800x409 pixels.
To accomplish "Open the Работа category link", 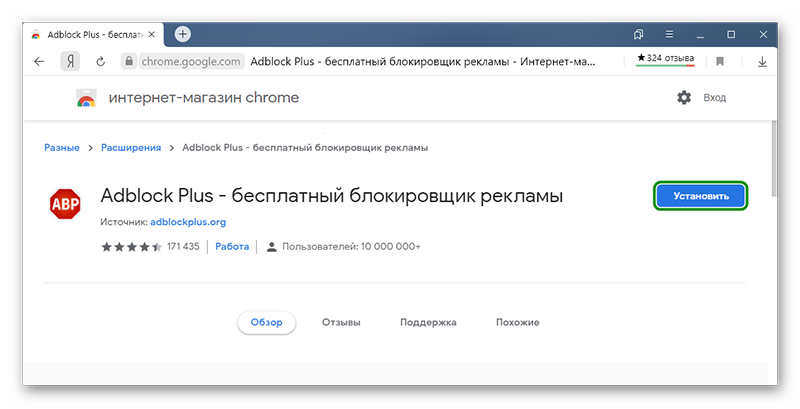I will [232, 246].
